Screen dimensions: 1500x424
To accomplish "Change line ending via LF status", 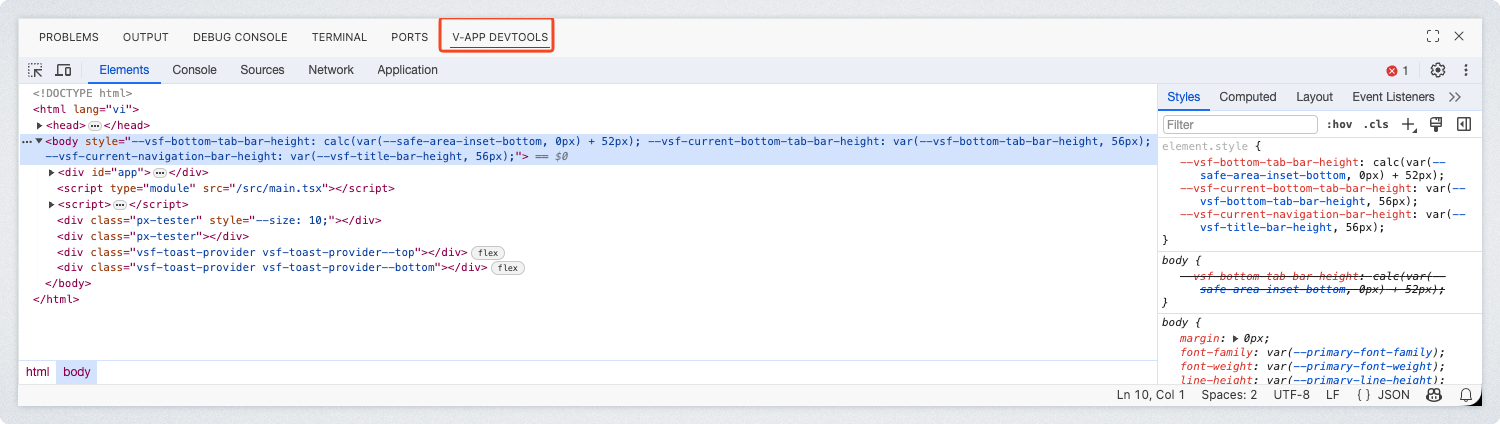I will coord(1333,395).
